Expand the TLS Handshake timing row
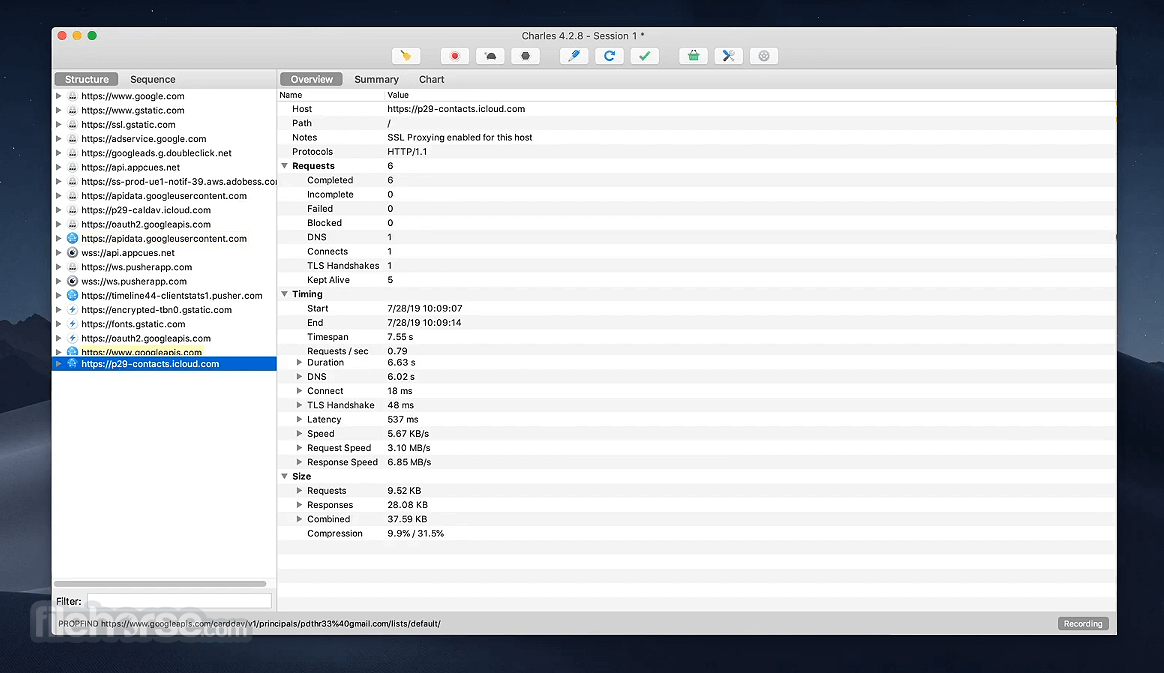Screen dimensions: 1164x673 click(299, 405)
